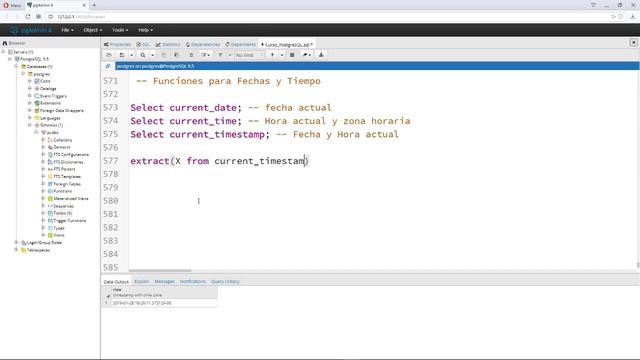640x360 pixels.
Task: Click the Tablespaces folder icon
Action: [23, 250]
